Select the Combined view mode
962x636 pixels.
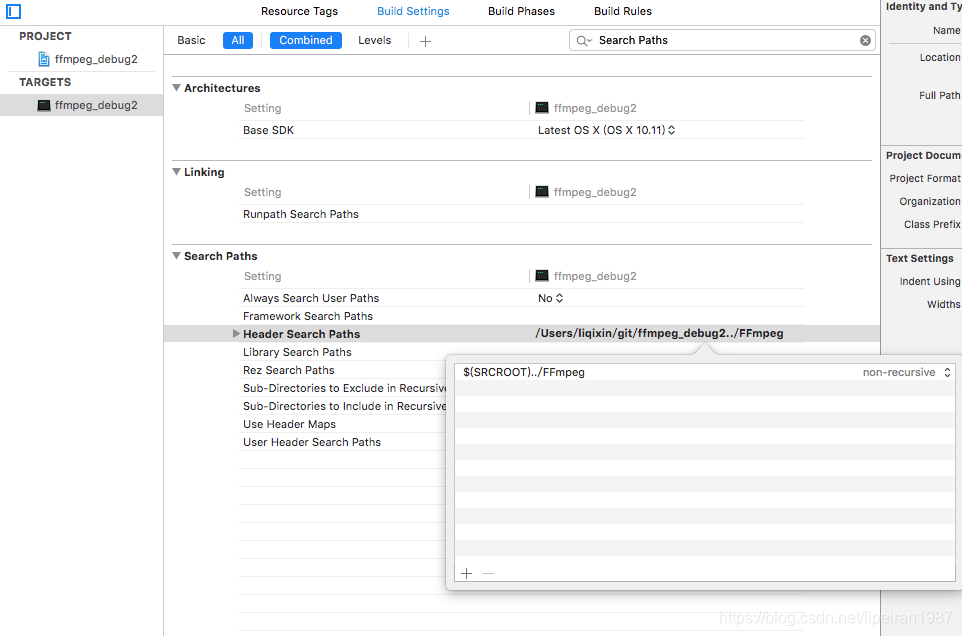pyautogui.click(x=306, y=40)
